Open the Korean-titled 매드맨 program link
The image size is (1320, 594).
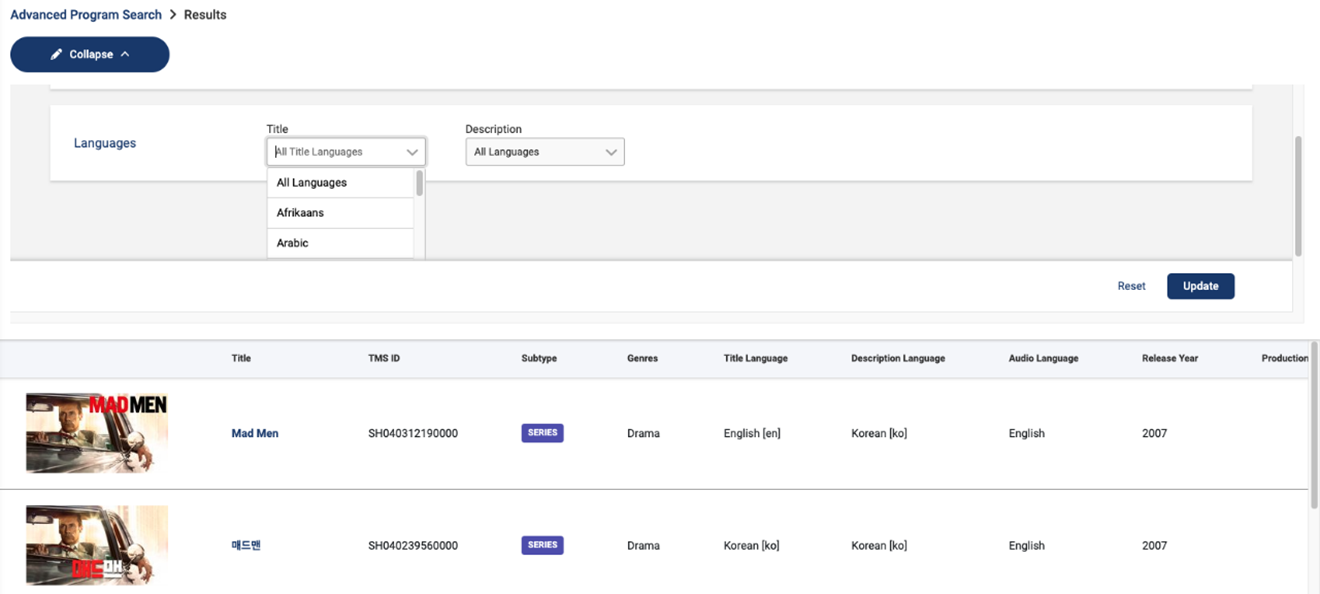tap(246, 545)
